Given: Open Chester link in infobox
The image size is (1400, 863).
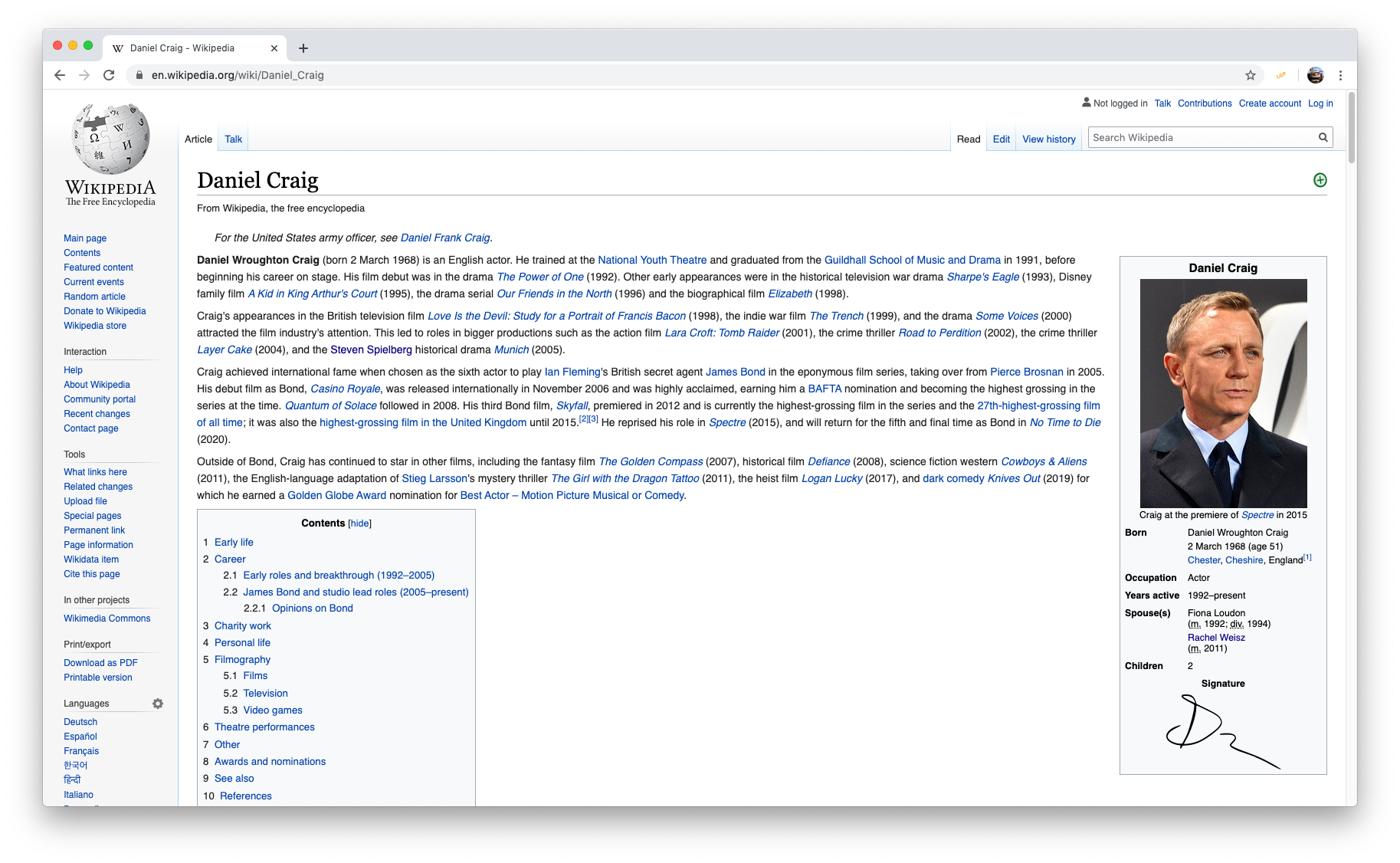Looking at the screenshot, I should [1204, 560].
